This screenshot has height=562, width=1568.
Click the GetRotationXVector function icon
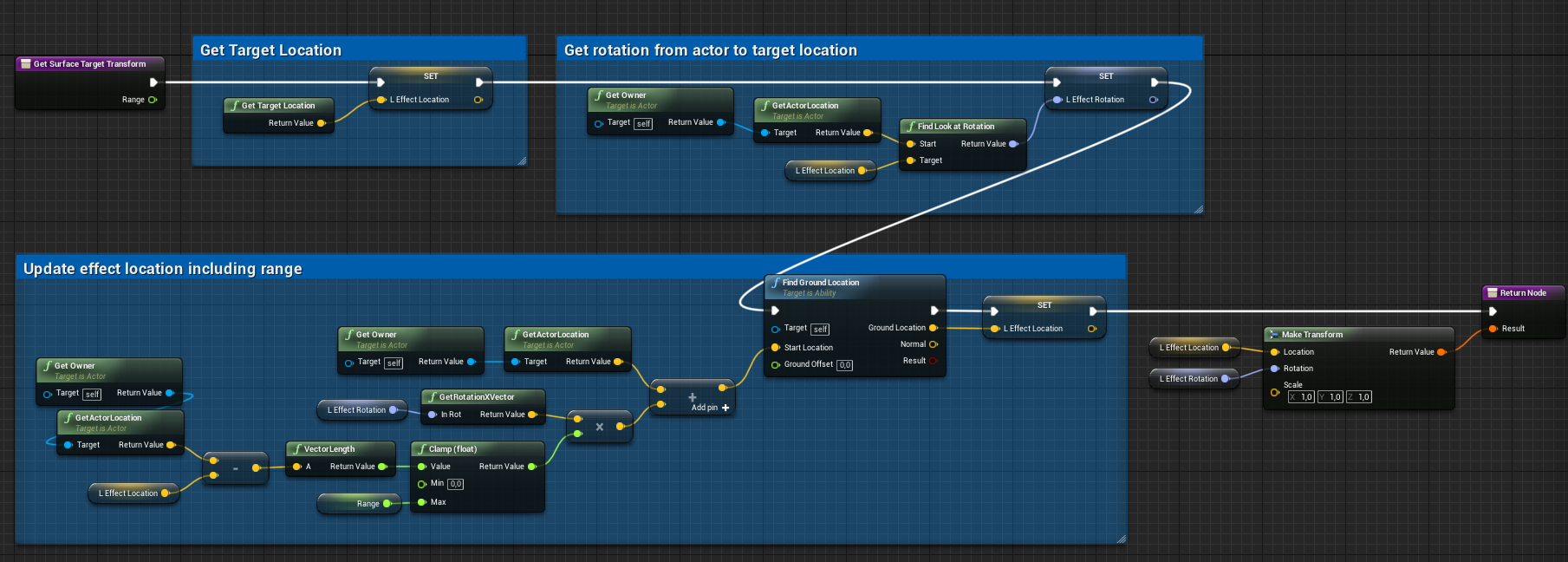pos(433,397)
